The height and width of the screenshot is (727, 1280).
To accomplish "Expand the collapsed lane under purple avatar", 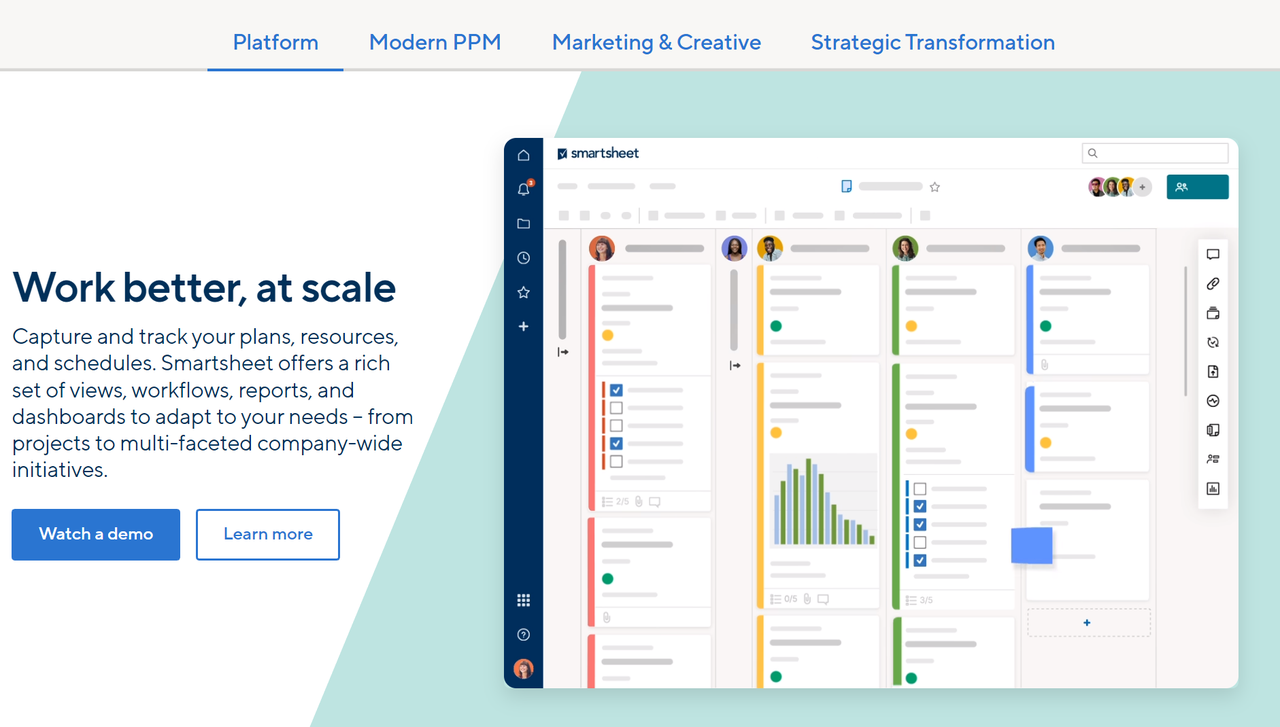I will tap(735, 366).
